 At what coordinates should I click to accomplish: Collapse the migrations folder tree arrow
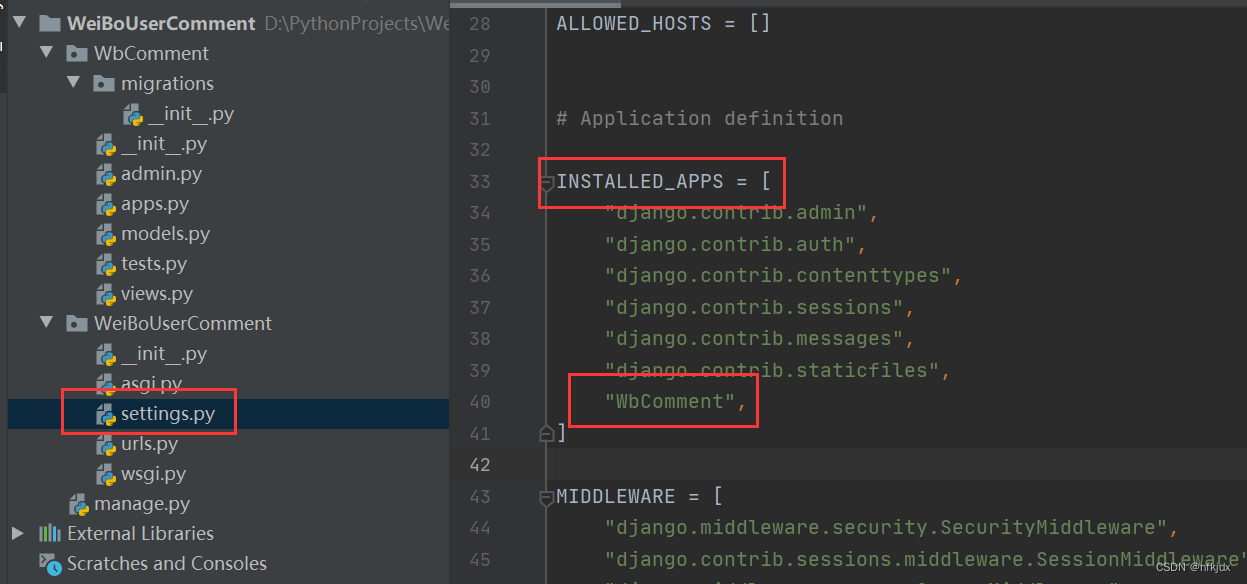pyautogui.click(x=73, y=82)
